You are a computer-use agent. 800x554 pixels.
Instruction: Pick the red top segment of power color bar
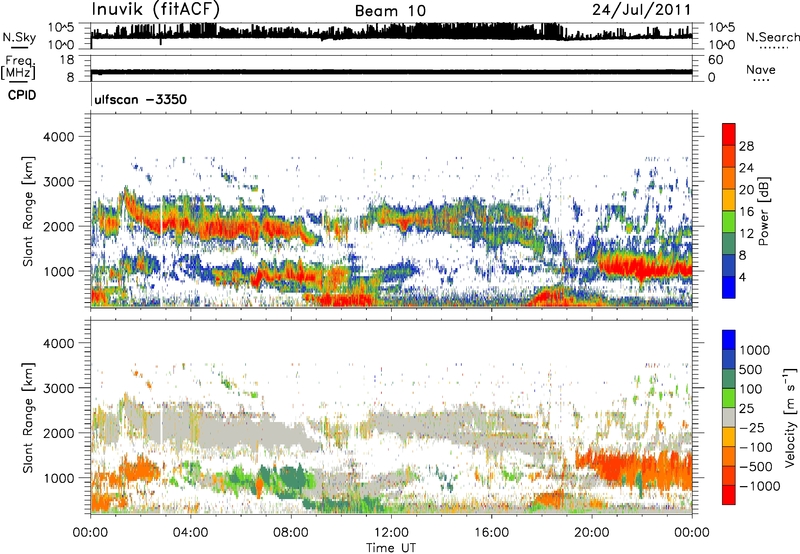coord(729,134)
